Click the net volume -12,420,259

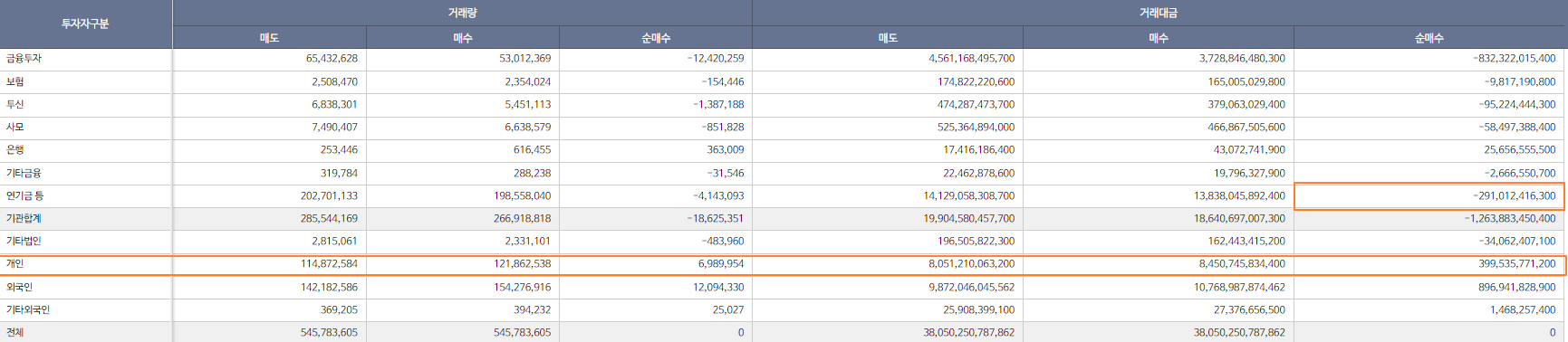716,59
